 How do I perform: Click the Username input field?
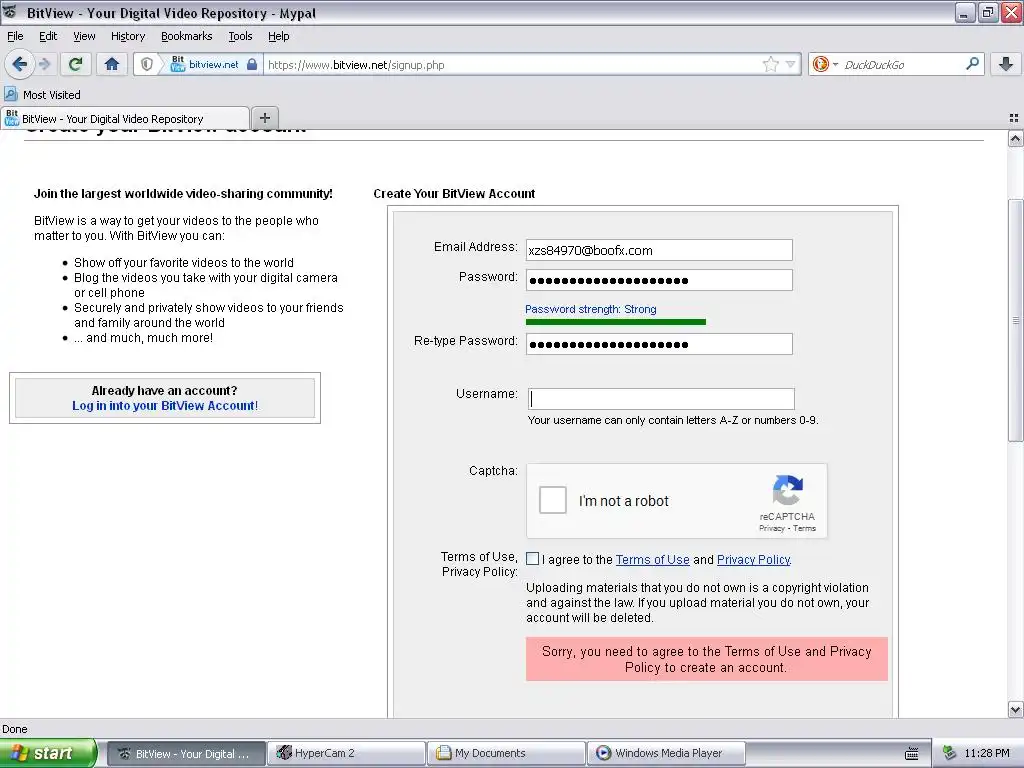(x=661, y=398)
